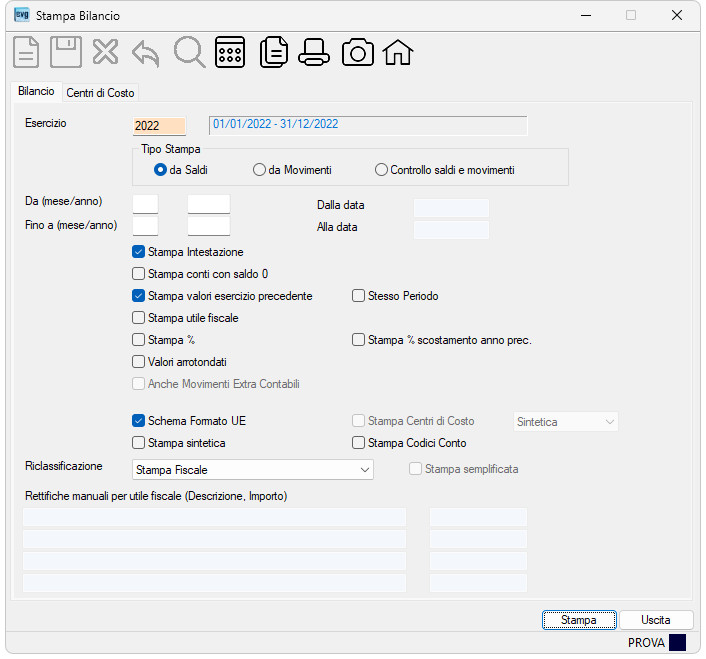This screenshot has width=706, height=659.
Task: Click the Uscita button
Action: tap(656, 620)
